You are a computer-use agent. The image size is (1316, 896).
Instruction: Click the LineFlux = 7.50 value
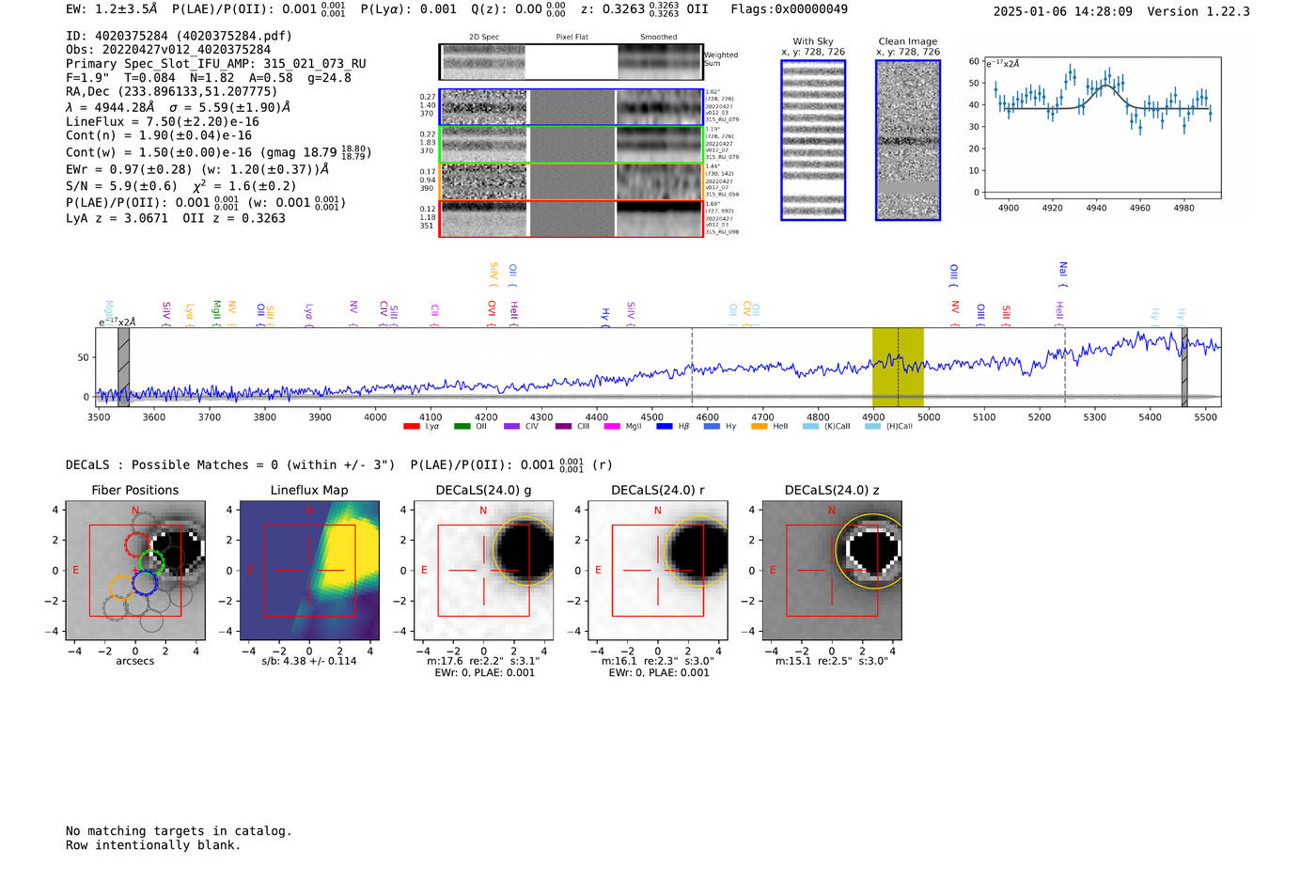pyautogui.click(x=163, y=121)
